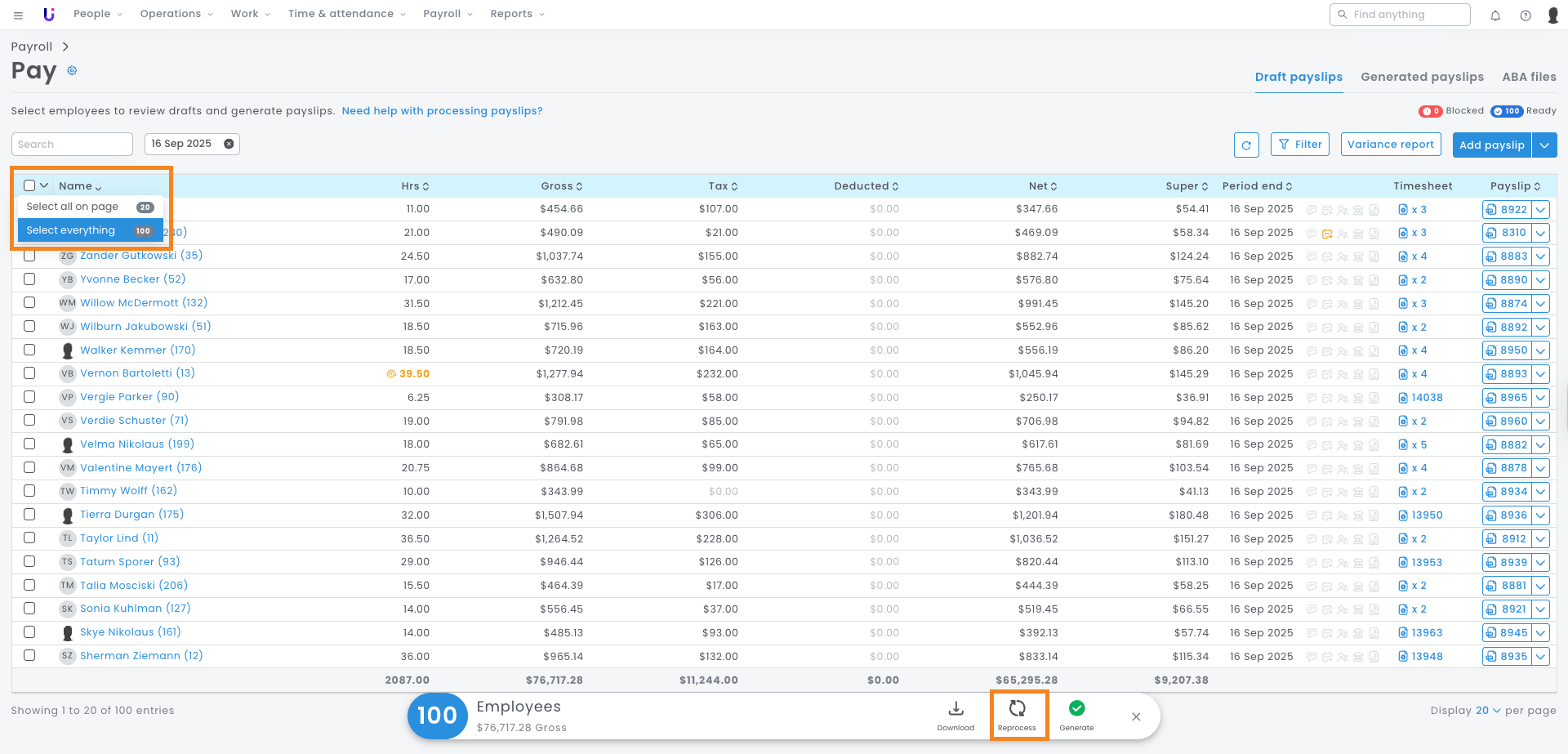
Task: Expand the Add payslip dropdown arrow
Action: [x=1544, y=145]
